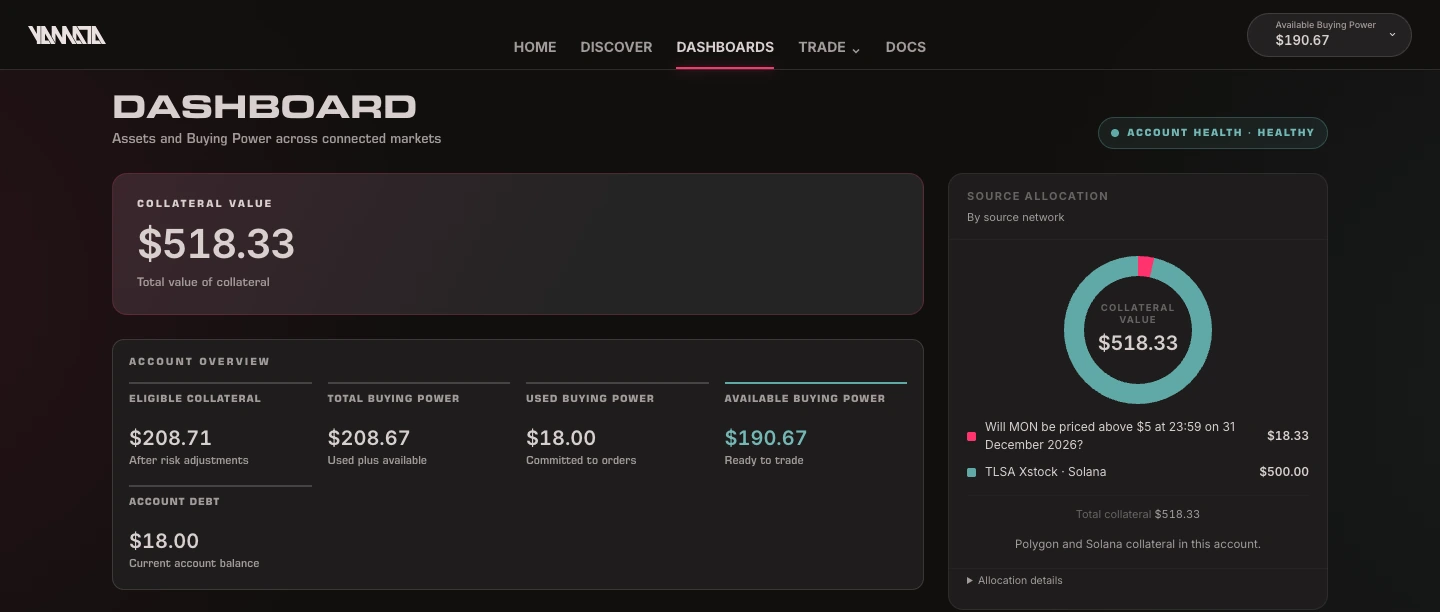Click the green account health status dot
This screenshot has height=612, width=1440.
(x=1115, y=133)
